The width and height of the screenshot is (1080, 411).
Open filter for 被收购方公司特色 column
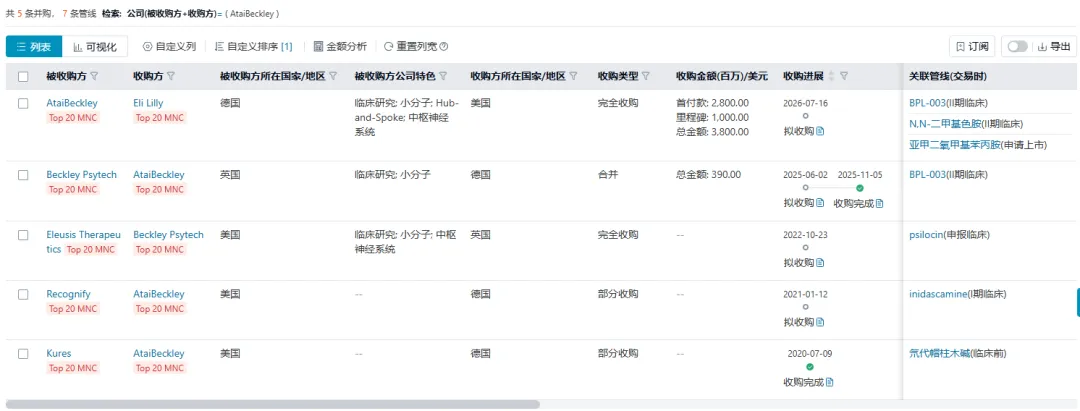pos(444,76)
